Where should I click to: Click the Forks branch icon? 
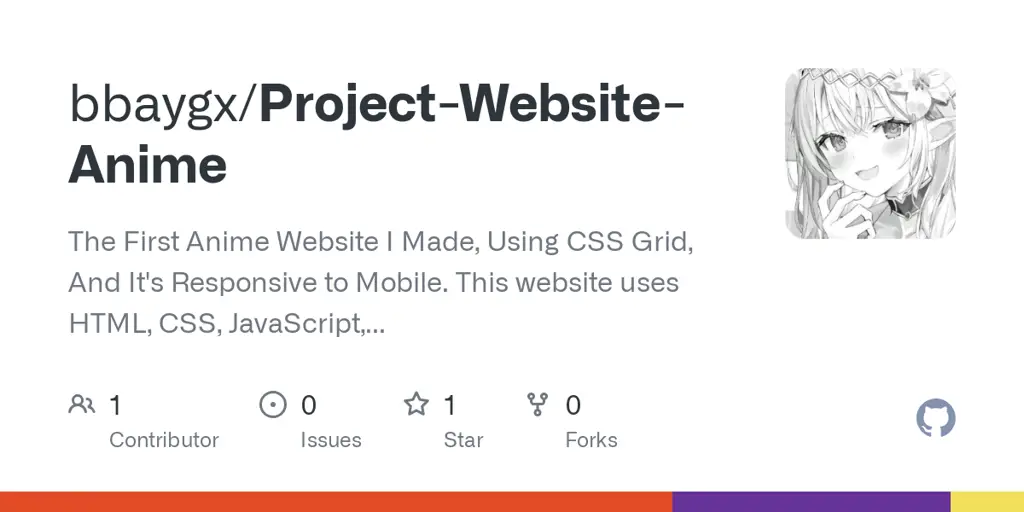[x=538, y=405]
